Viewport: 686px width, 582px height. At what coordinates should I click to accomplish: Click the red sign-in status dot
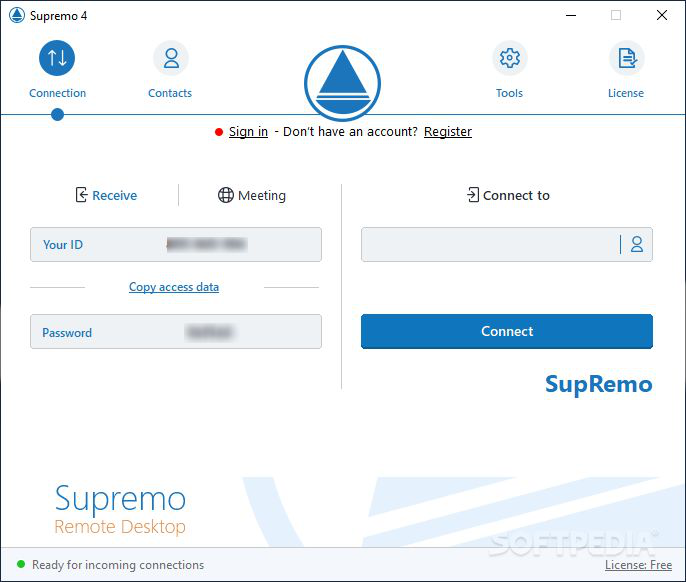coord(219,132)
